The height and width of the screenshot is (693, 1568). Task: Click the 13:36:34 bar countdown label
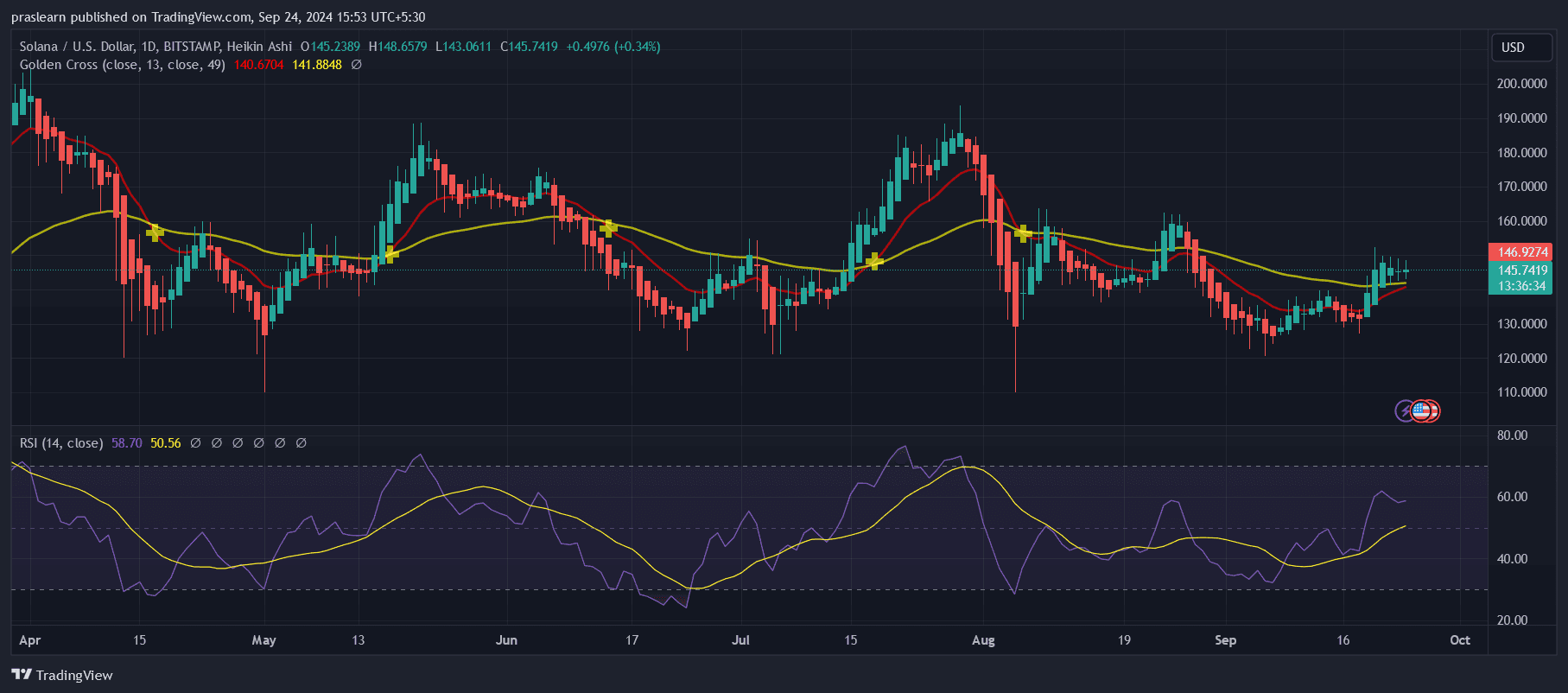point(1520,286)
